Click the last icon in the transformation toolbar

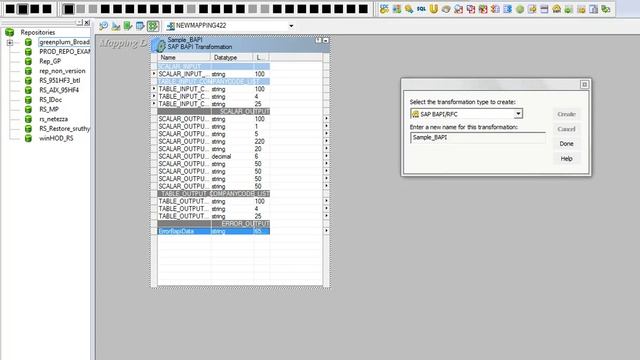click(606, 9)
